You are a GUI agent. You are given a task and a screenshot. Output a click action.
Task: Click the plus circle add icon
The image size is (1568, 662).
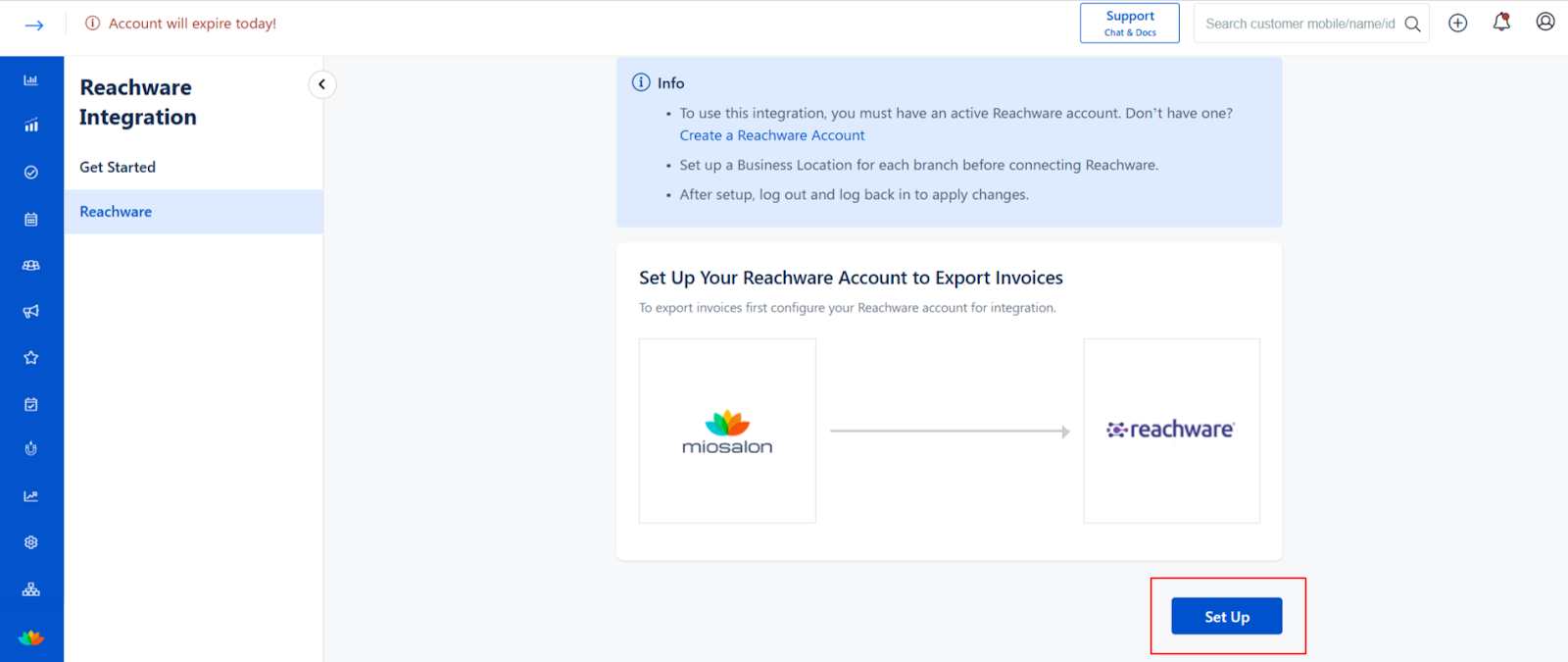1458,23
